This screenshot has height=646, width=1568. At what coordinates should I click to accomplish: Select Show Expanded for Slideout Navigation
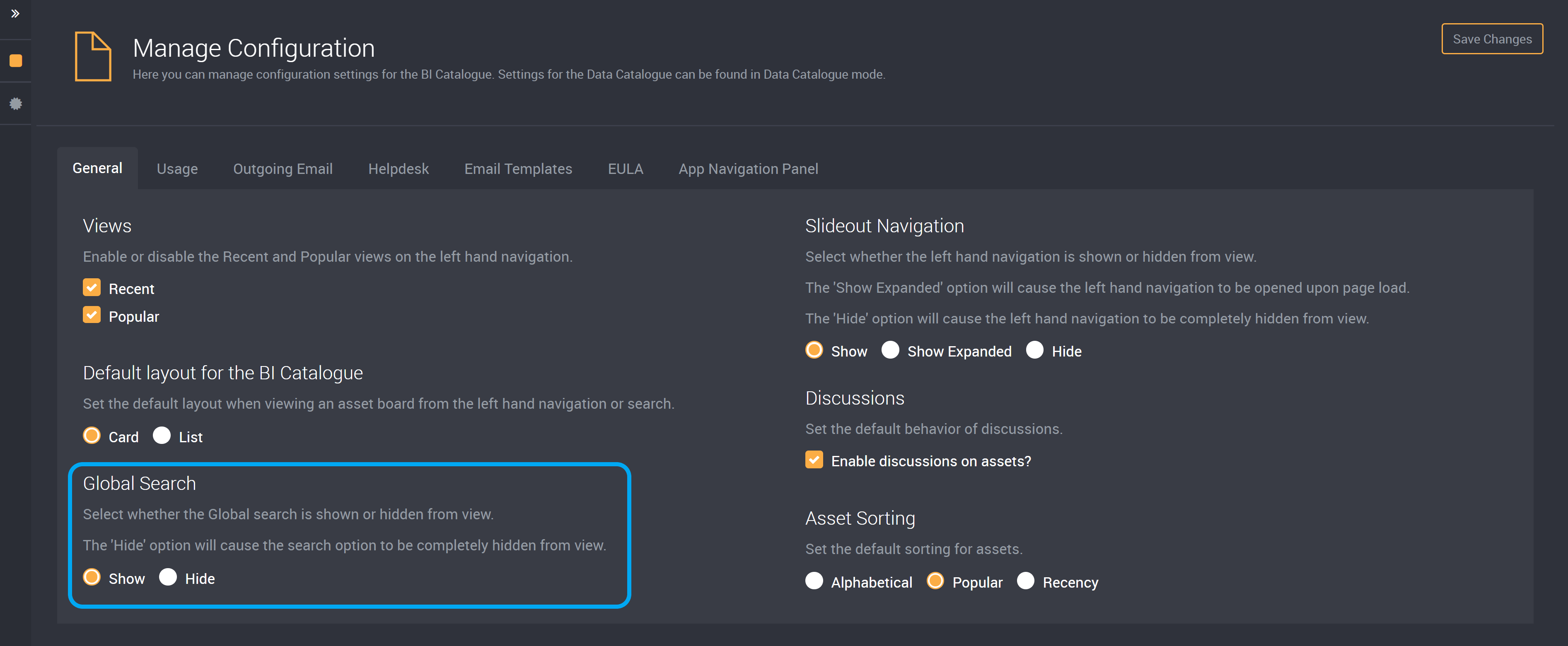pos(891,350)
